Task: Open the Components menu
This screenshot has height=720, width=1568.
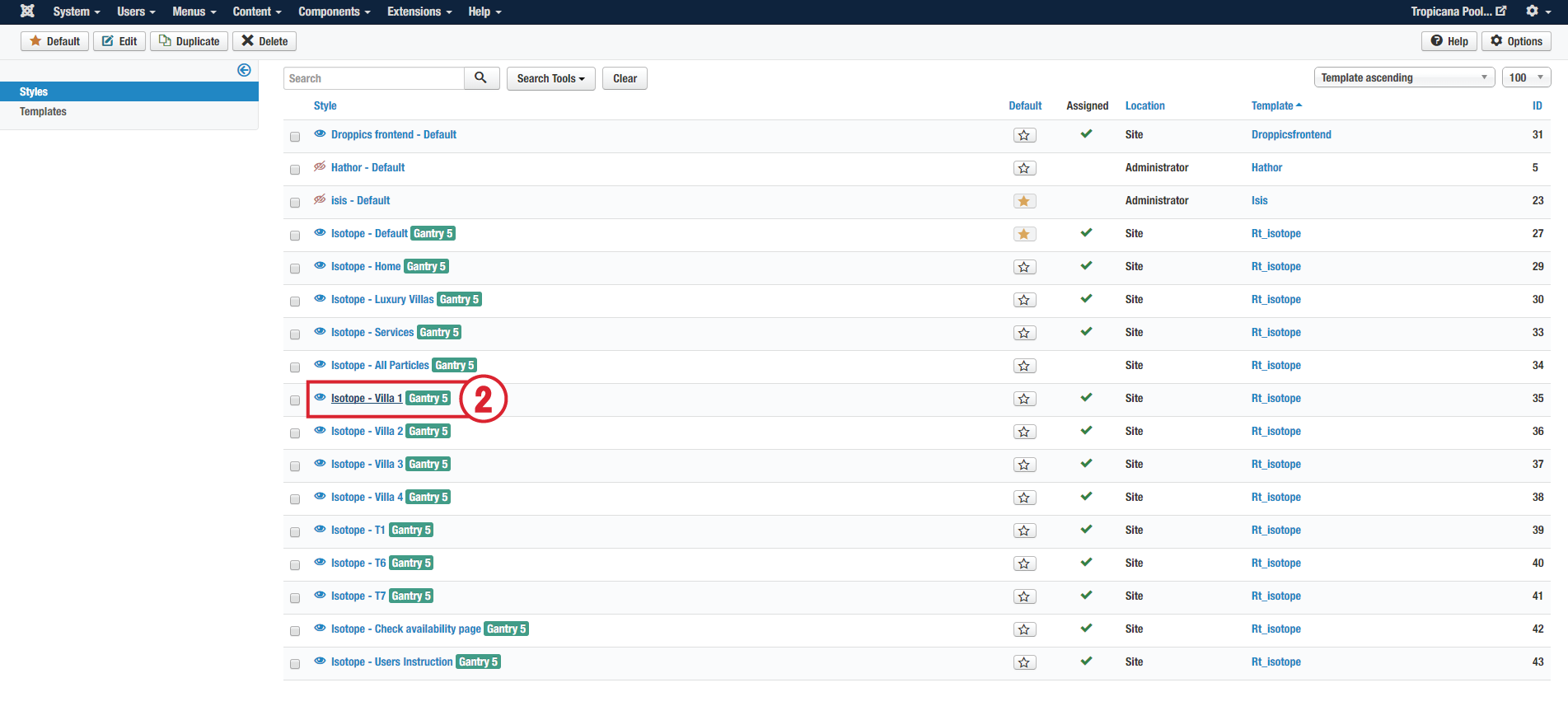Action: coord(335,12)
